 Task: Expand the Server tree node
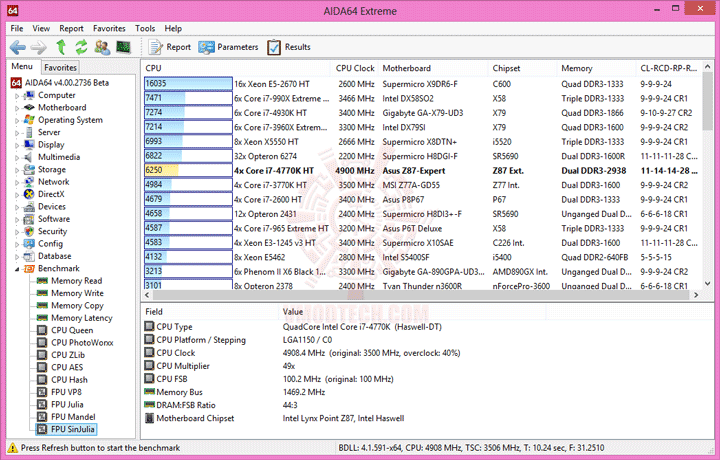tap(17, 133)
